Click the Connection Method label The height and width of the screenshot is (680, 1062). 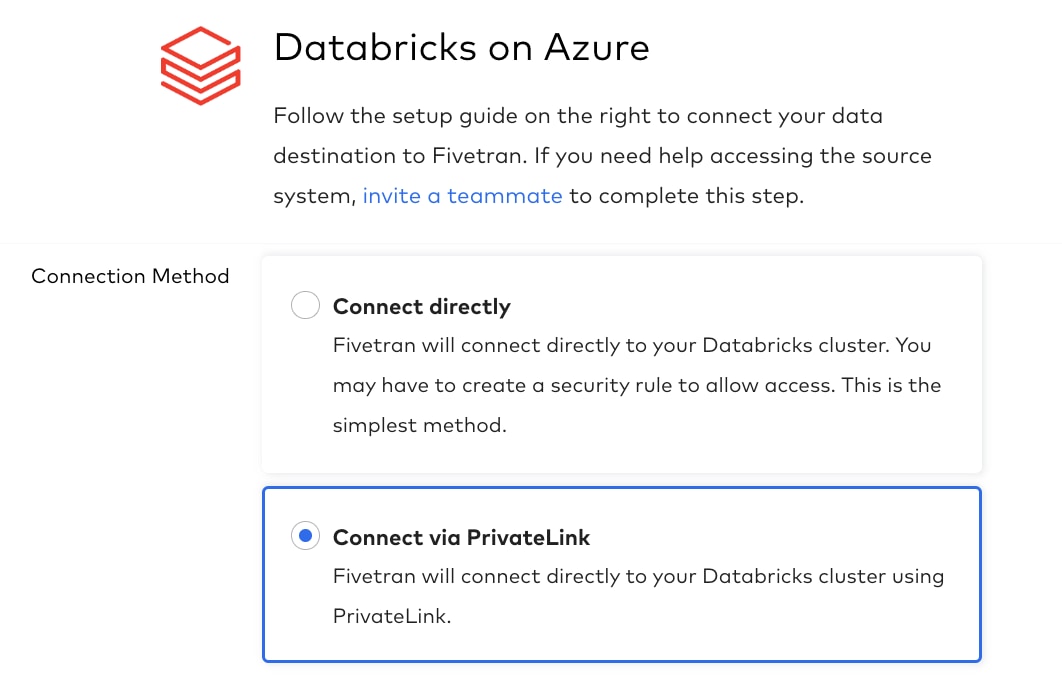click(130, 276)
